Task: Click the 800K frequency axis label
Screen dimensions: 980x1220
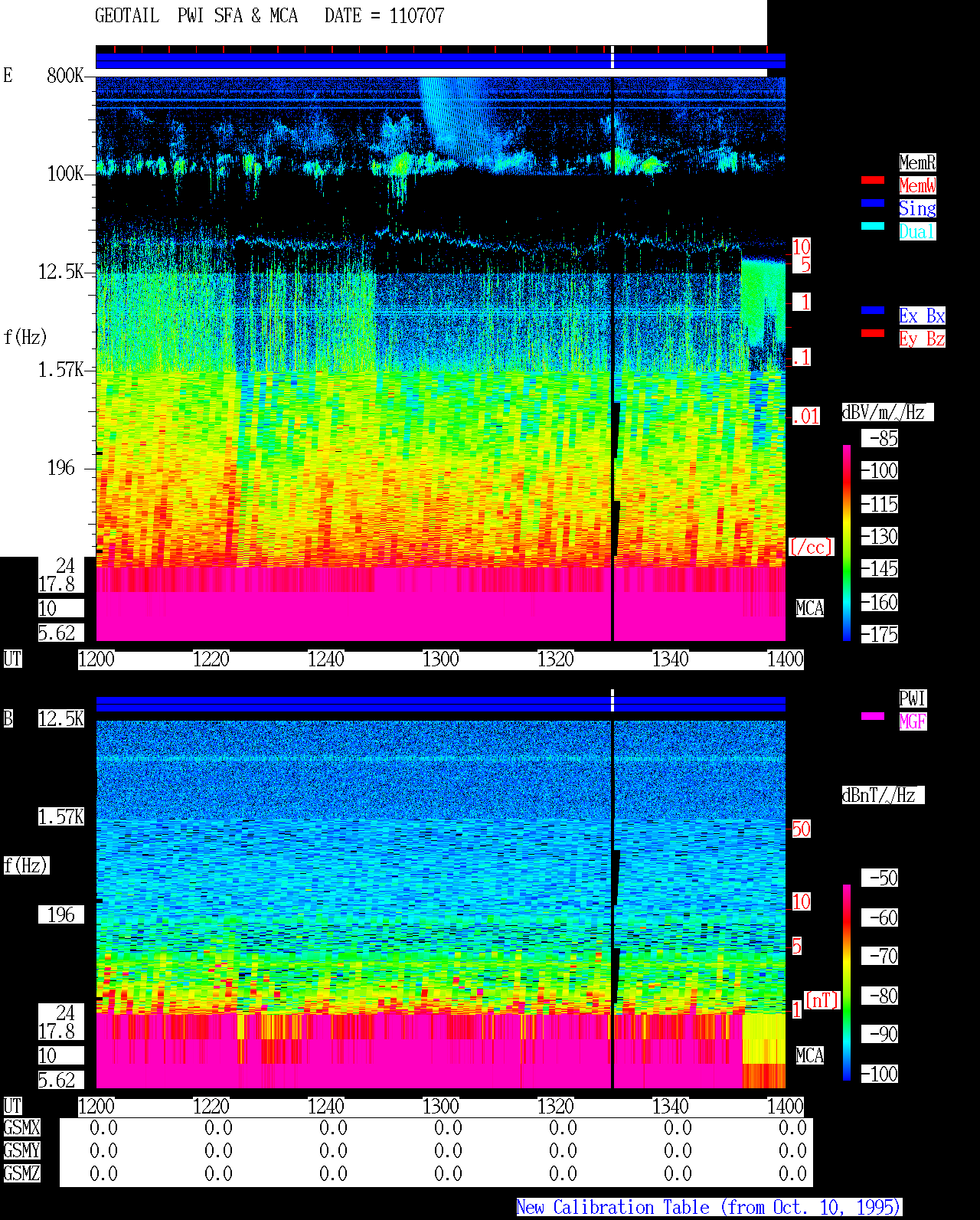Action: point(65,75)
